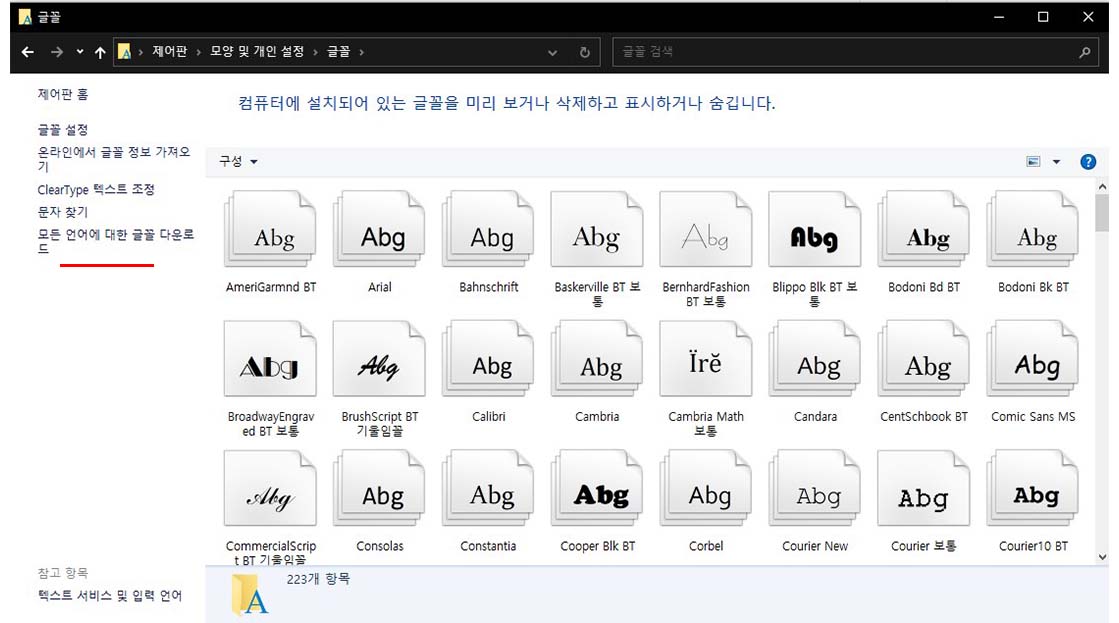Viewport: 1119px width, 623px height.
Task: Select the Courier10 BT font icon
Action: point(1033,489)
